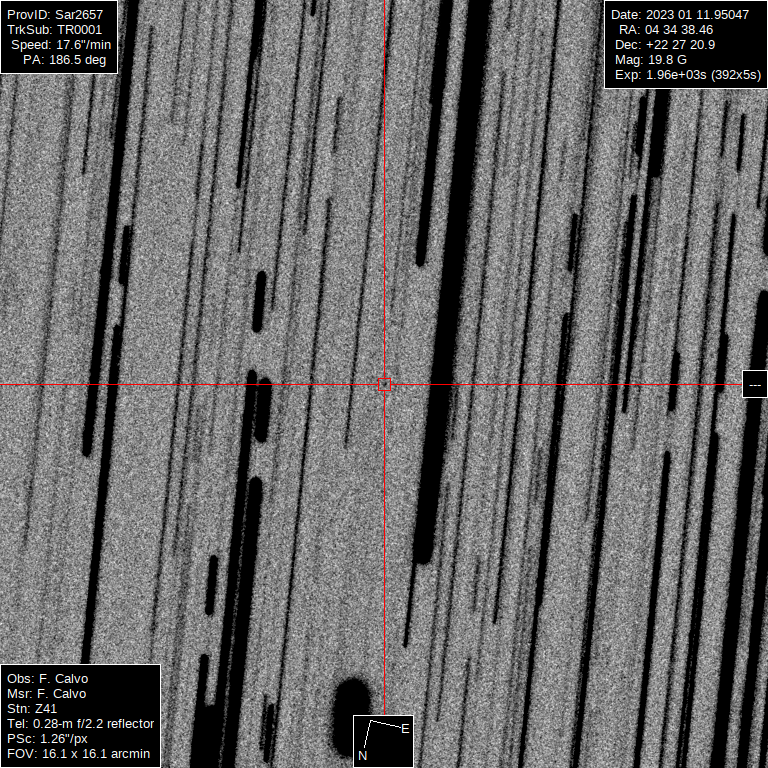Select the 'Exp: 1.96e+03s (392x5s)' text

tap(688, 75)
